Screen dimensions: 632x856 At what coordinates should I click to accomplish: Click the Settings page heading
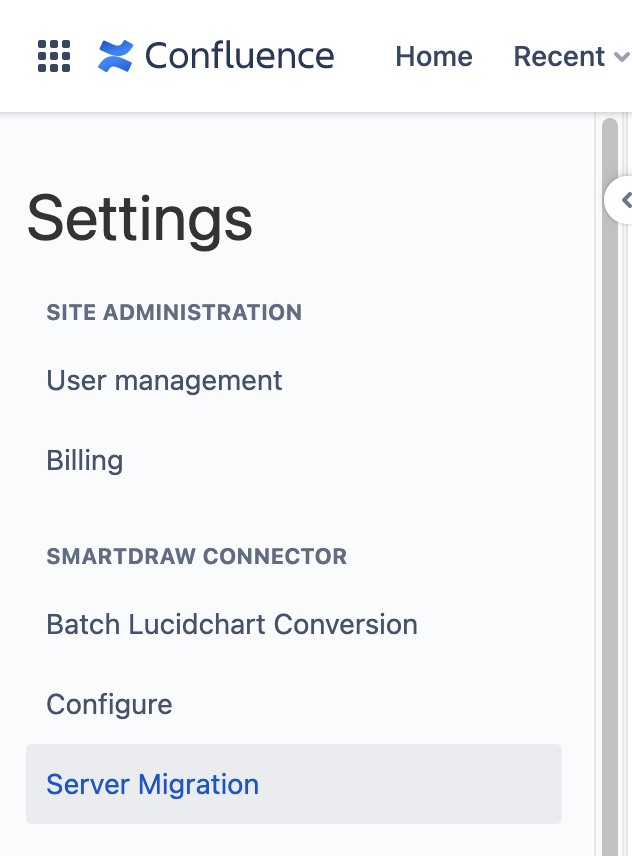point(140,219)
